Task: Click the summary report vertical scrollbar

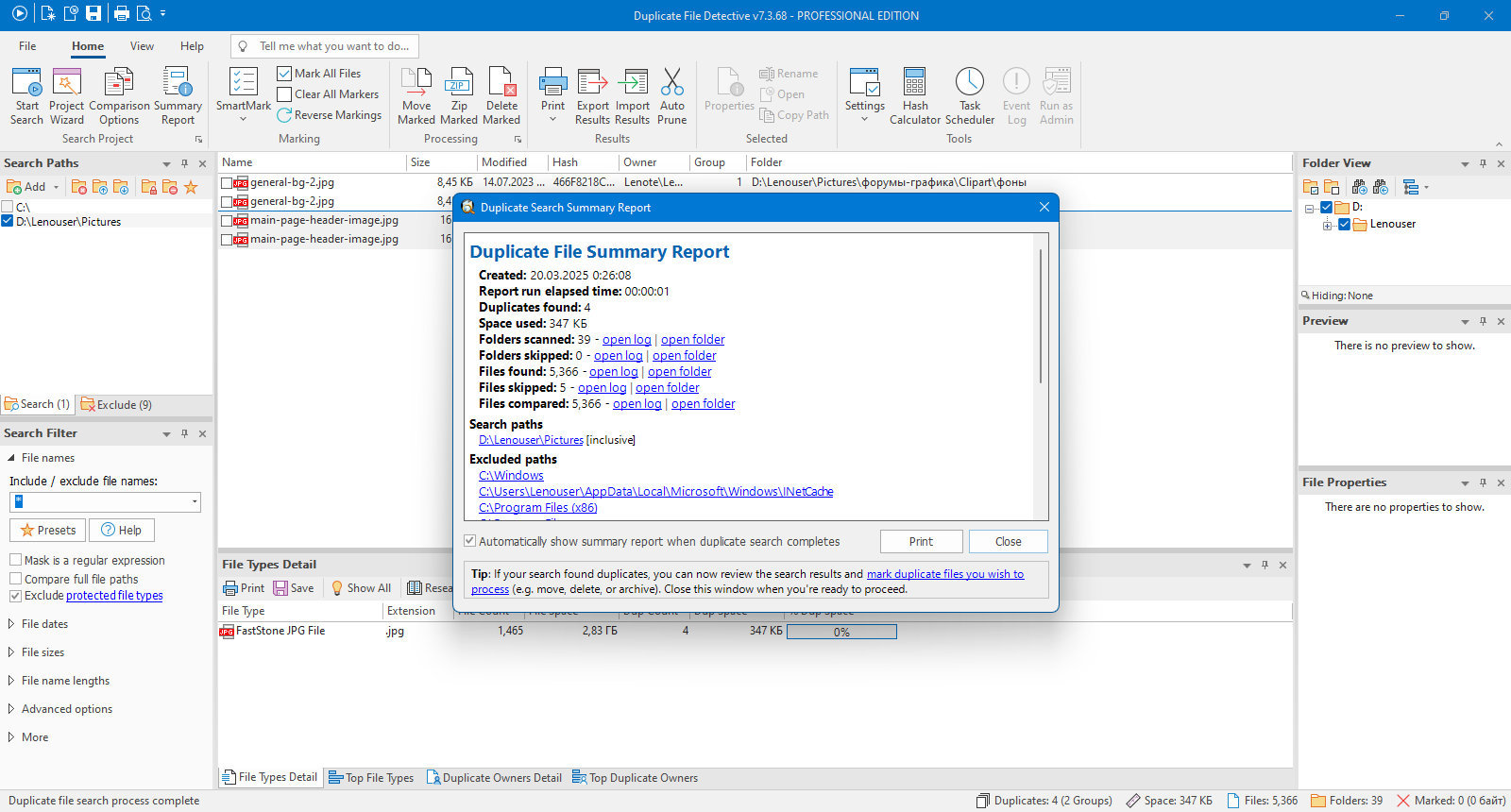Action: (x=1041, y=316)
